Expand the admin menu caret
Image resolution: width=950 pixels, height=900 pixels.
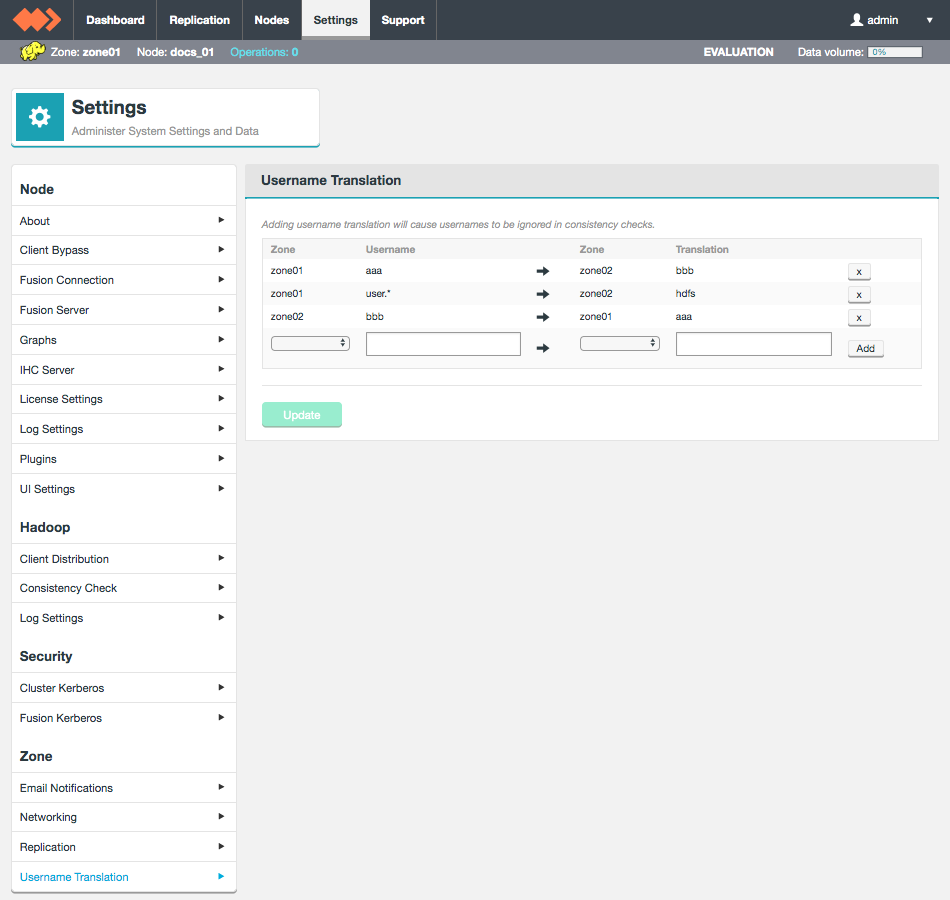click(x=929, y=20)
